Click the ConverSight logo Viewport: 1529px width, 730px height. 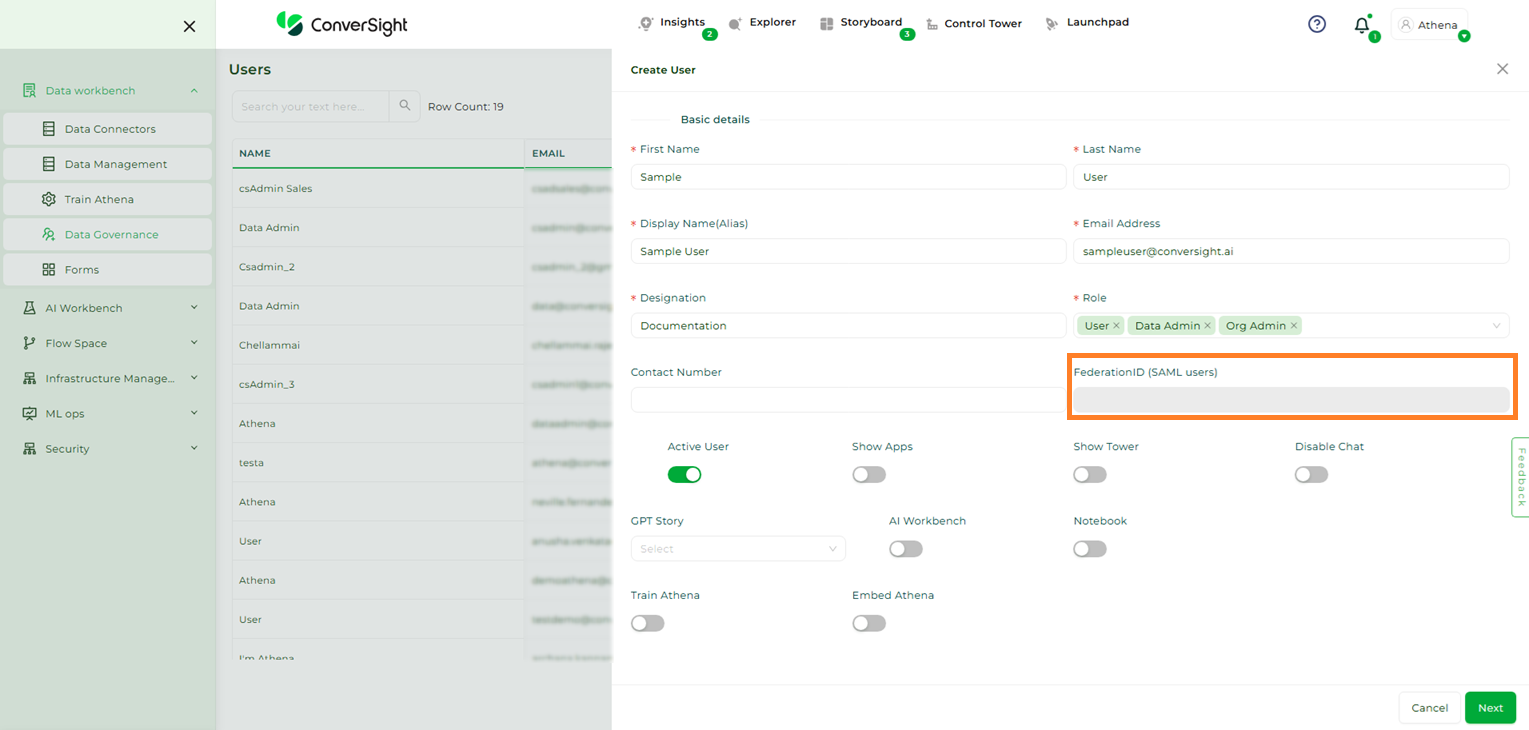342,24
